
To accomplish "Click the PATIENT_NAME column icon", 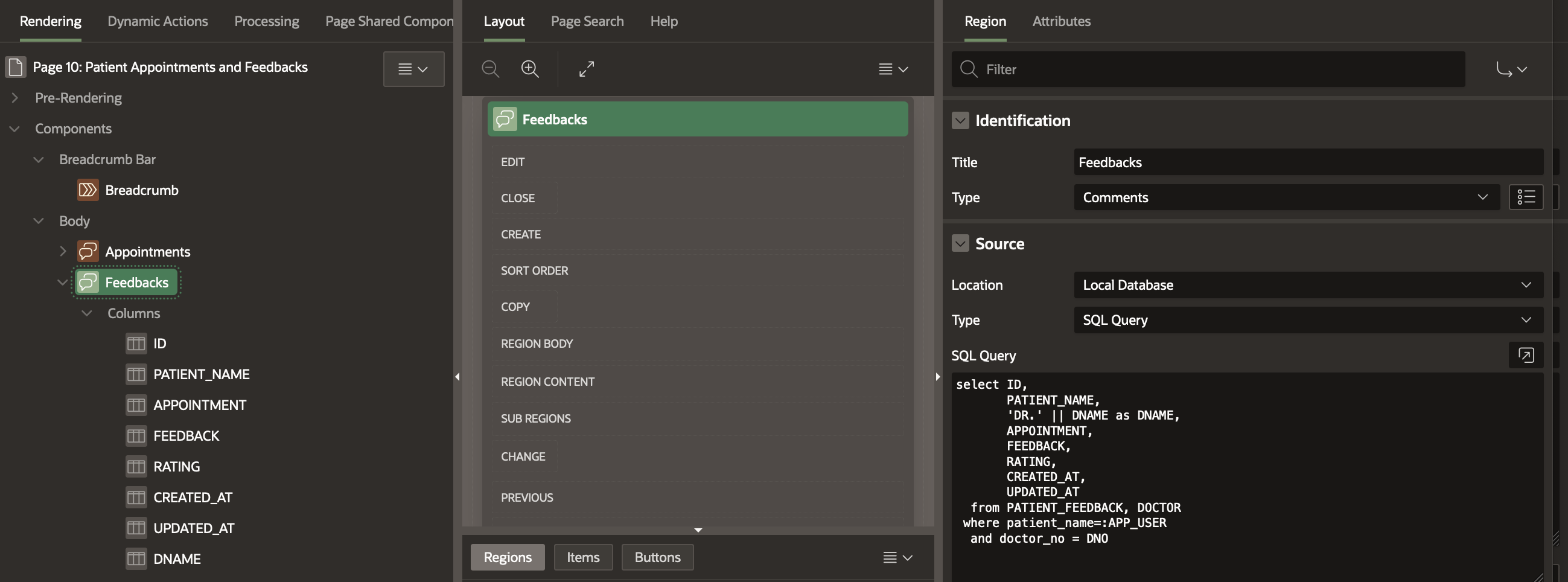I will pos(136,374).
